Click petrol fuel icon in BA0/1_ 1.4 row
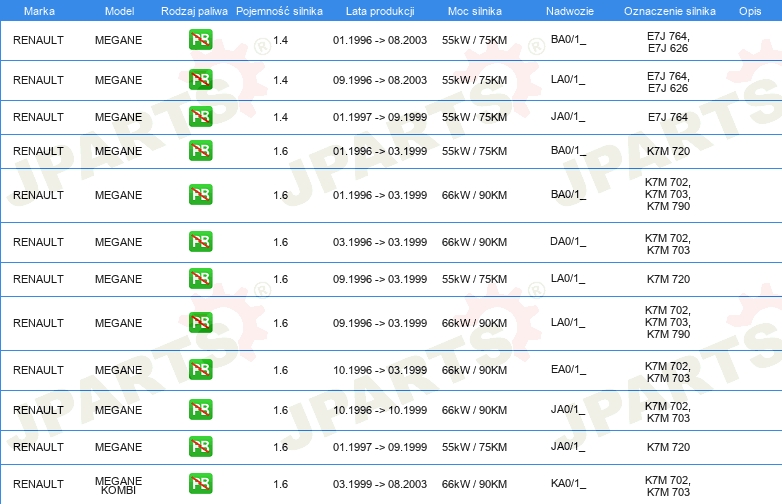 click(x=200, y=39)
